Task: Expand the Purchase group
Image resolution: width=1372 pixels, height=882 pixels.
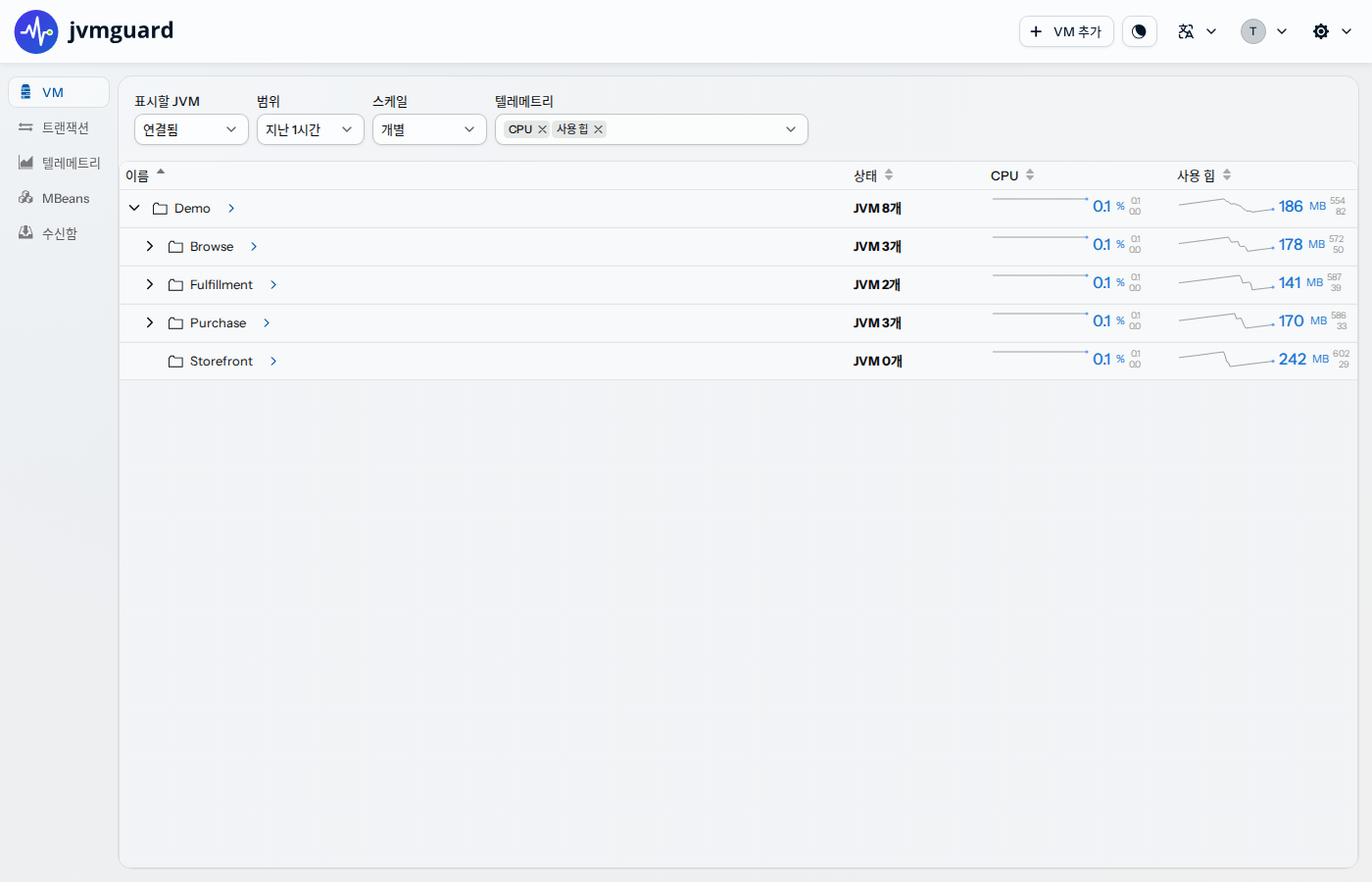Action: 149,323
